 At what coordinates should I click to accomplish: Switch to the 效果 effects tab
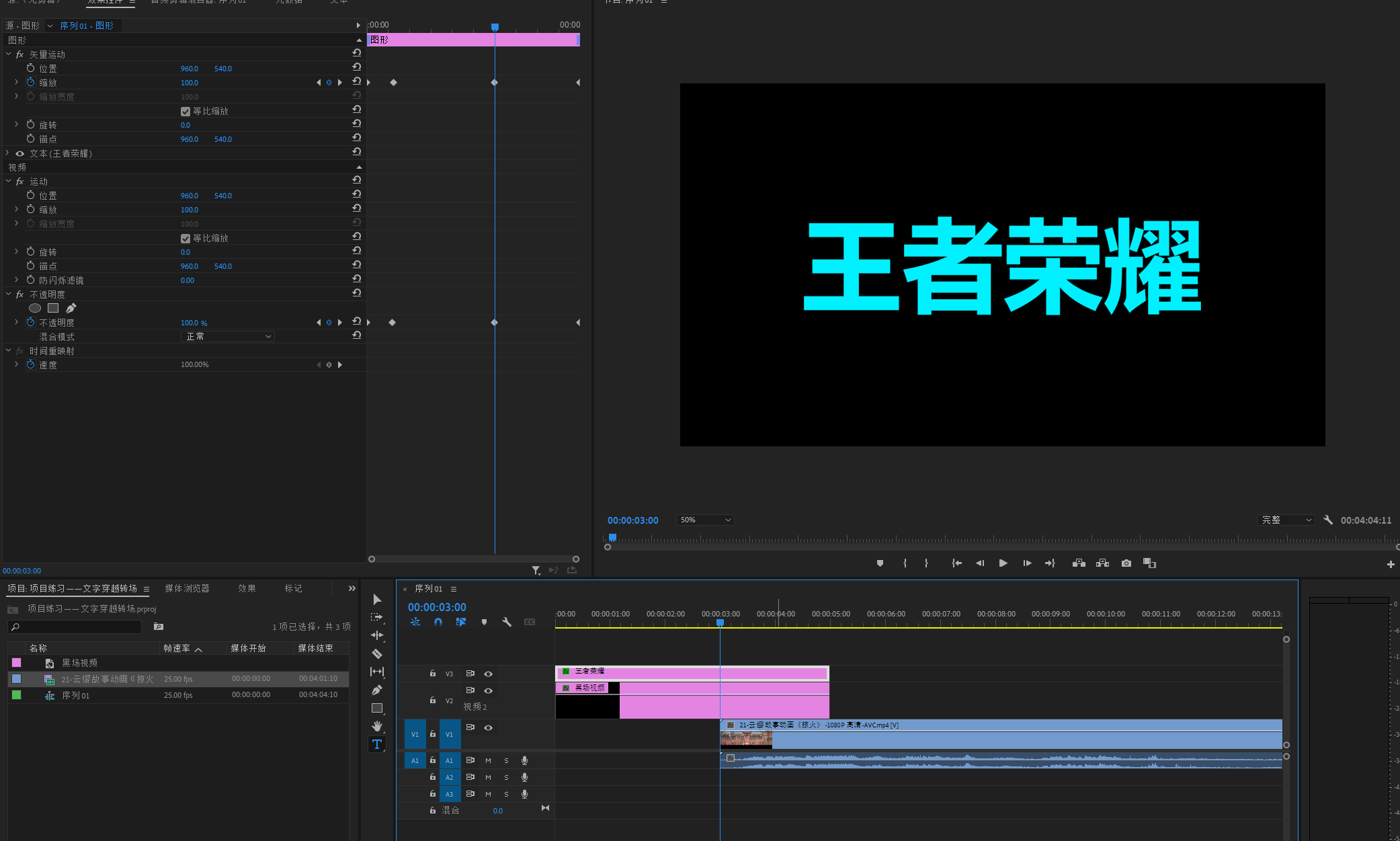coord(247,588)
